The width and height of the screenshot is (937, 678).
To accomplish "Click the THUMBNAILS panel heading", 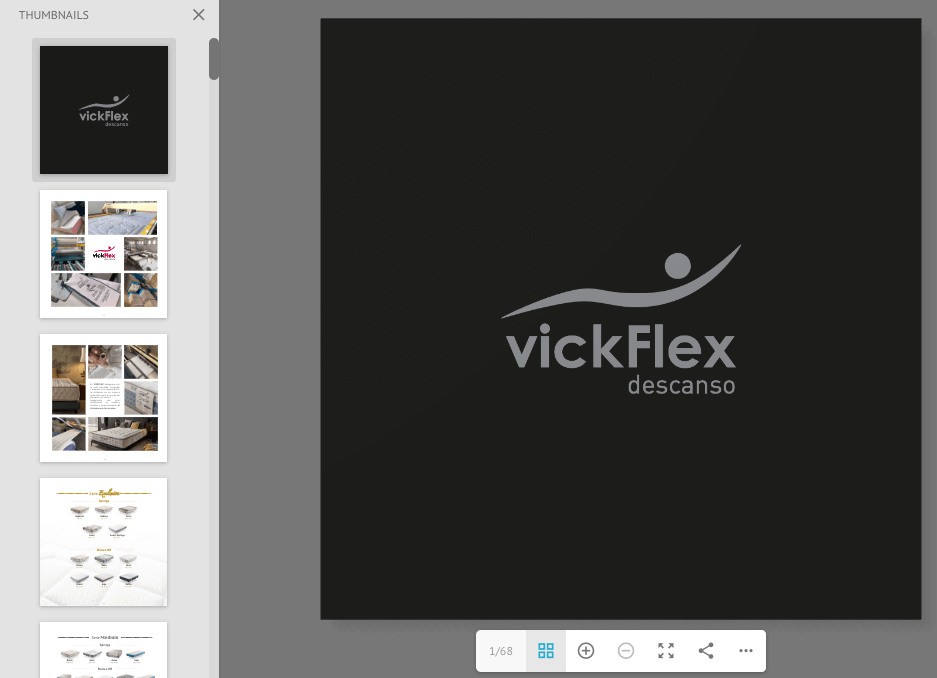I will (54, 15).
